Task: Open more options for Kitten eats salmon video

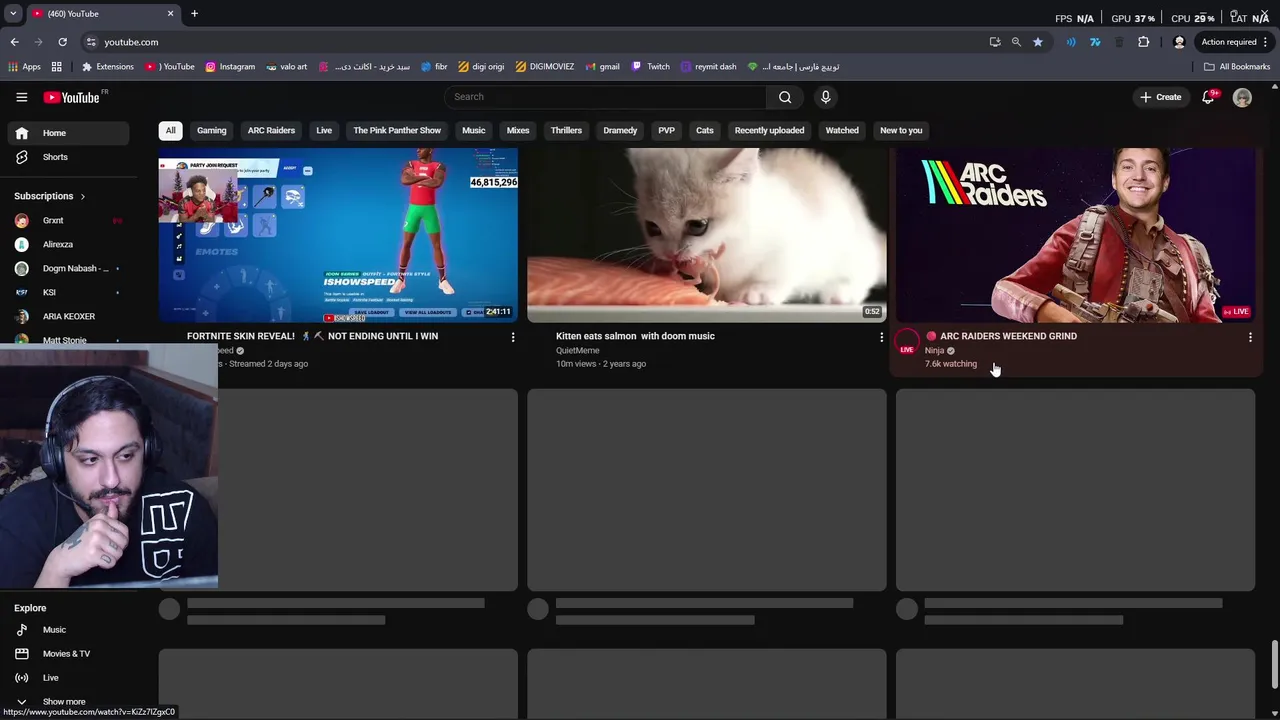Action: coord(881,338)
